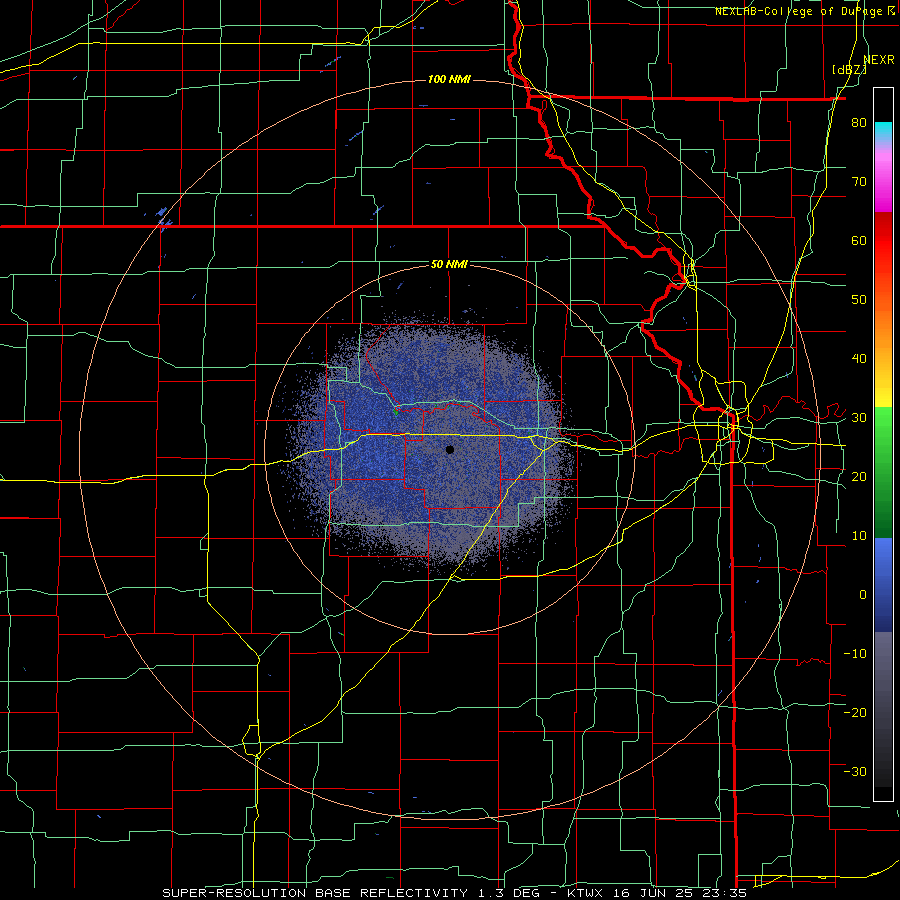The height and width of the screenshot is (900, 900).
Task: Click the 40 dBZ label on color scale
Action: [x=859, y=359]
